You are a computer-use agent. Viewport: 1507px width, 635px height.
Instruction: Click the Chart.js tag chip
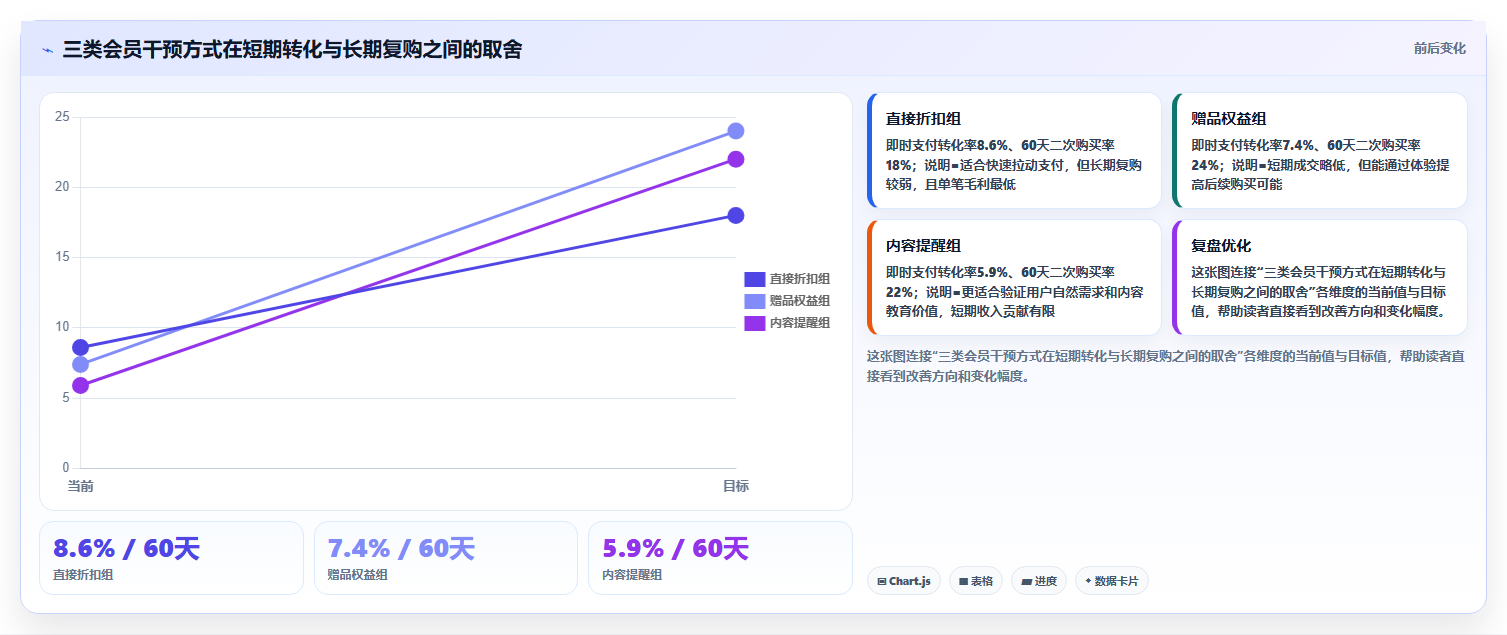[x=904, y=581]
